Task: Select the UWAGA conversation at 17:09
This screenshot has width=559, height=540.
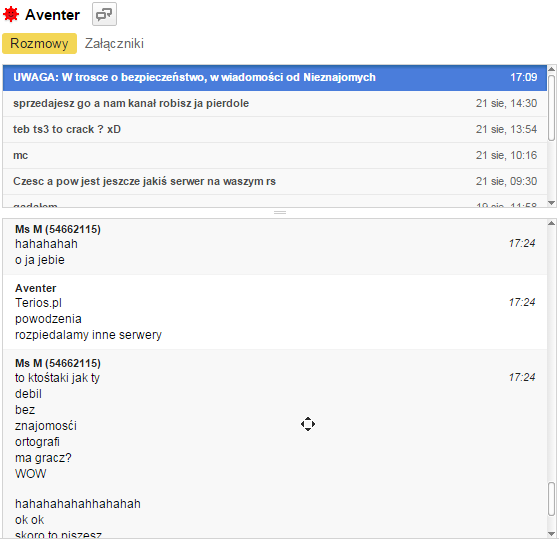Action: [x=275, y=77]
